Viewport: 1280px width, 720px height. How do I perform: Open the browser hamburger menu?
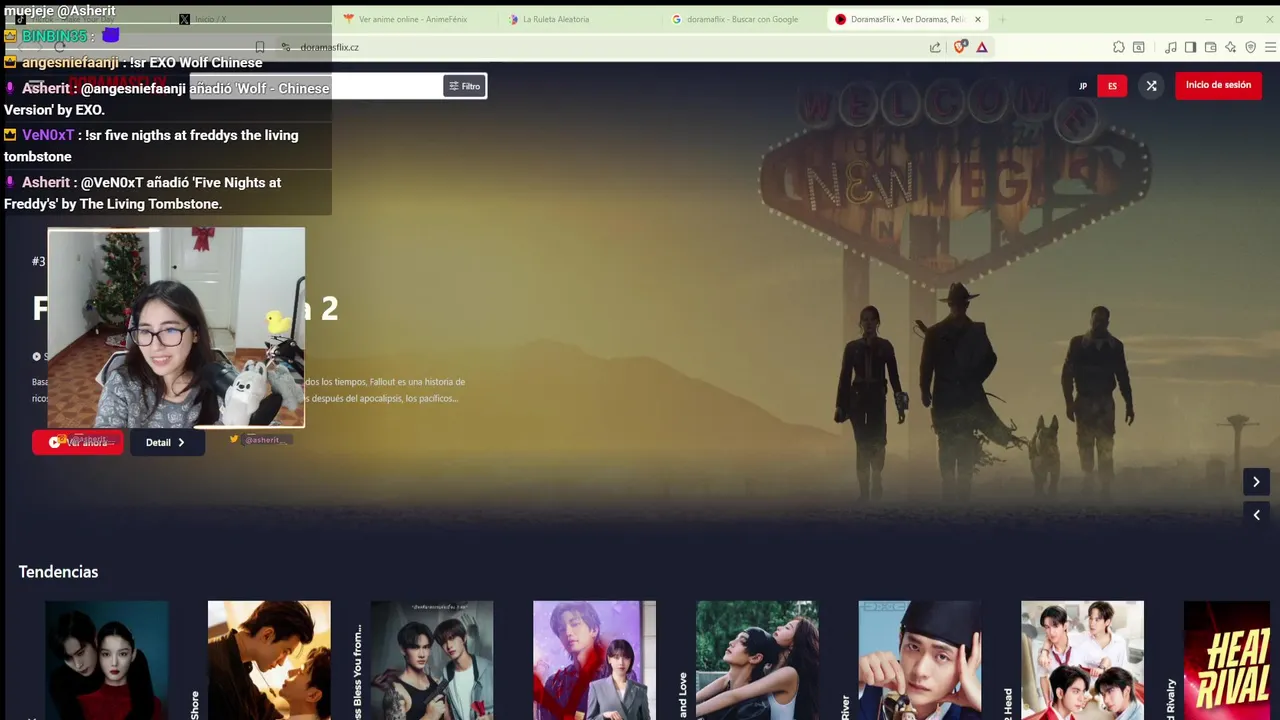[1270, 47]
